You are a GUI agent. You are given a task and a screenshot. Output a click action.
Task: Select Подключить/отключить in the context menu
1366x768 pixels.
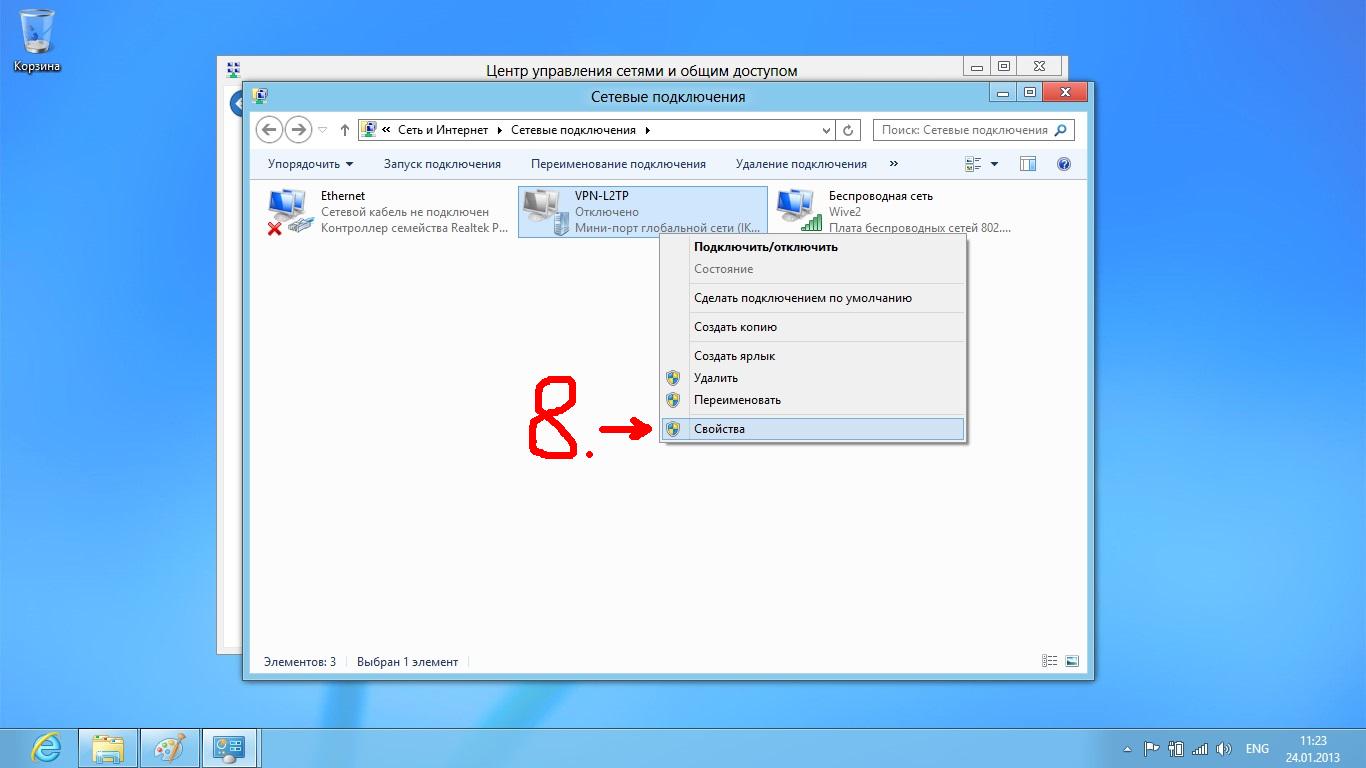(765, 247)
